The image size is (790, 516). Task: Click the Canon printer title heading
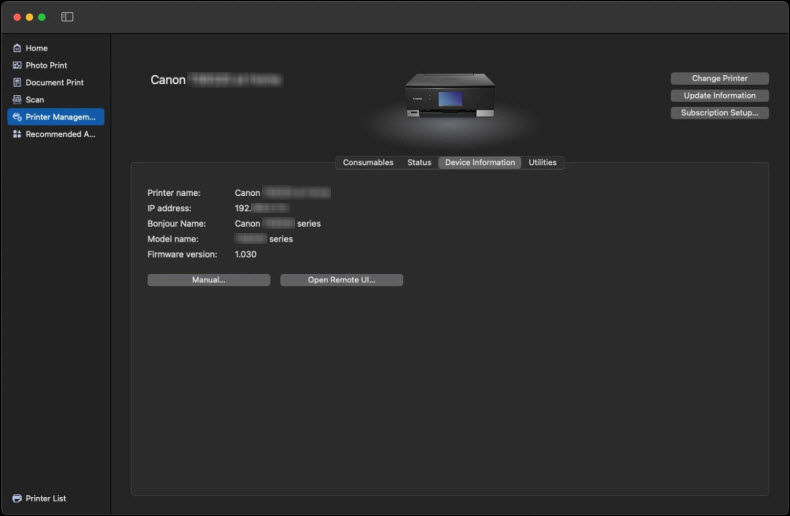point(216,80)
